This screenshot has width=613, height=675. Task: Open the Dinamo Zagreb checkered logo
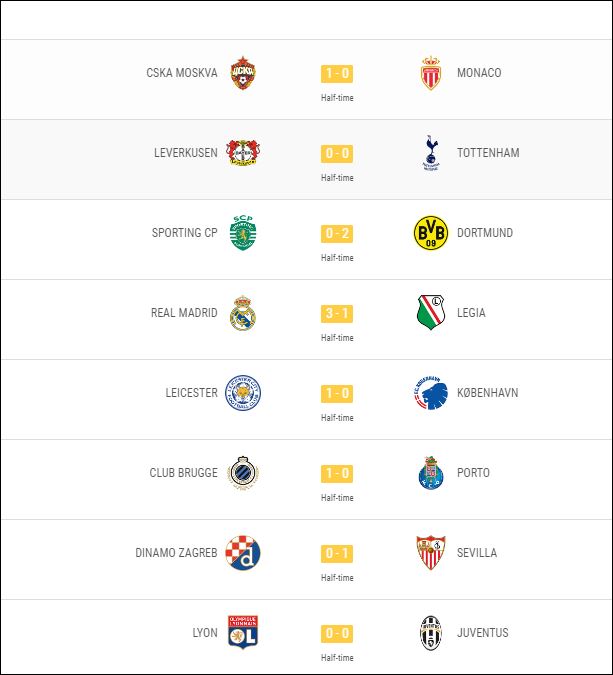click(244, 553)
